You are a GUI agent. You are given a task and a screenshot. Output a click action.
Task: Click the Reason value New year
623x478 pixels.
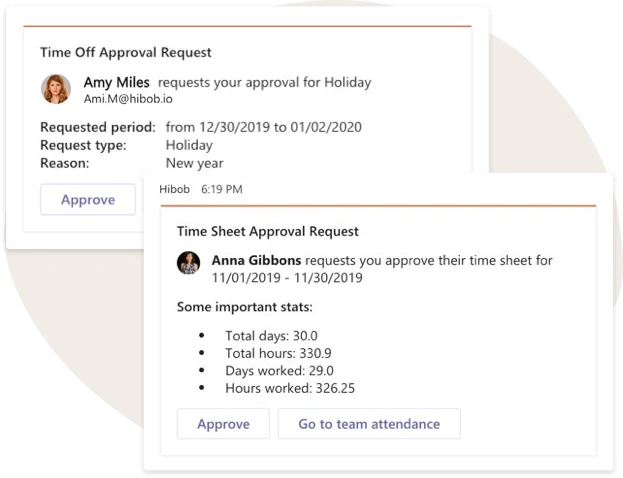coord(194,163)
